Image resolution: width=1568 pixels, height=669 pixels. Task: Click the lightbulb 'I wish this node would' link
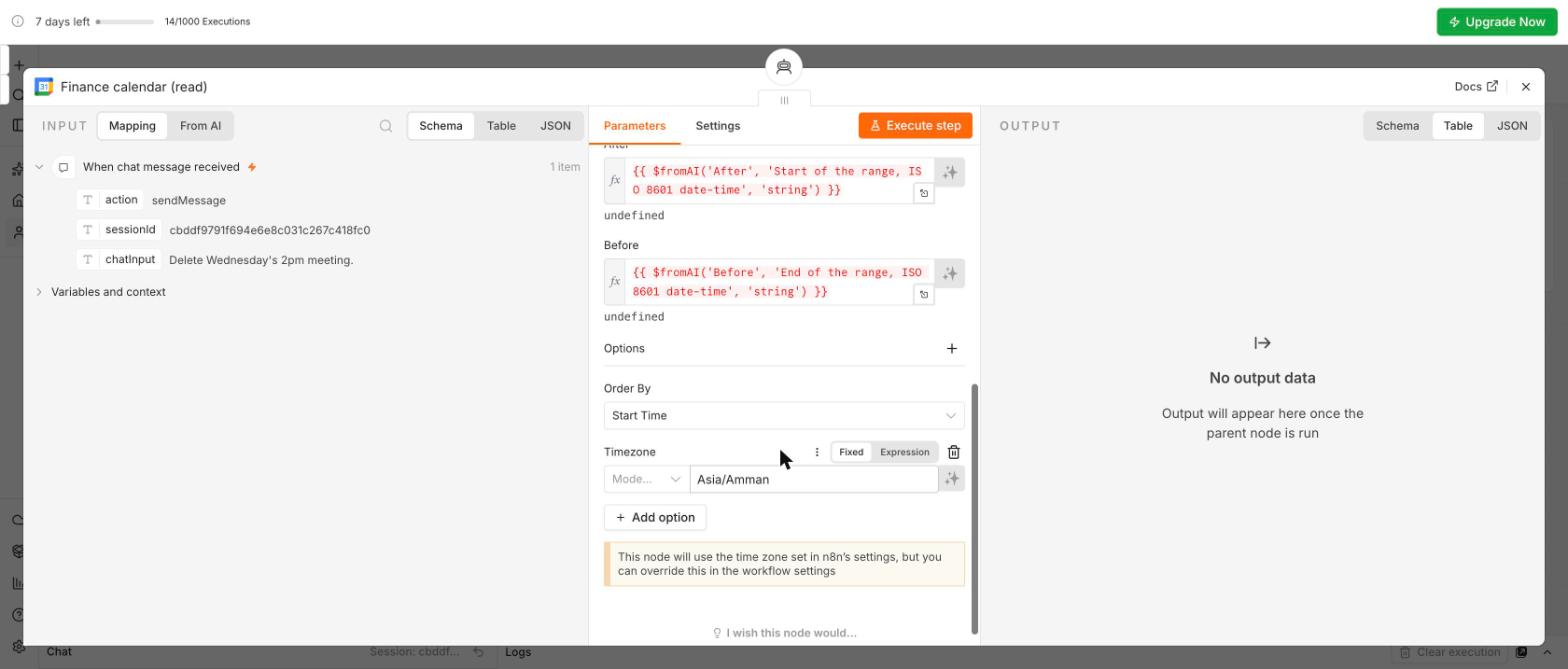784,633
